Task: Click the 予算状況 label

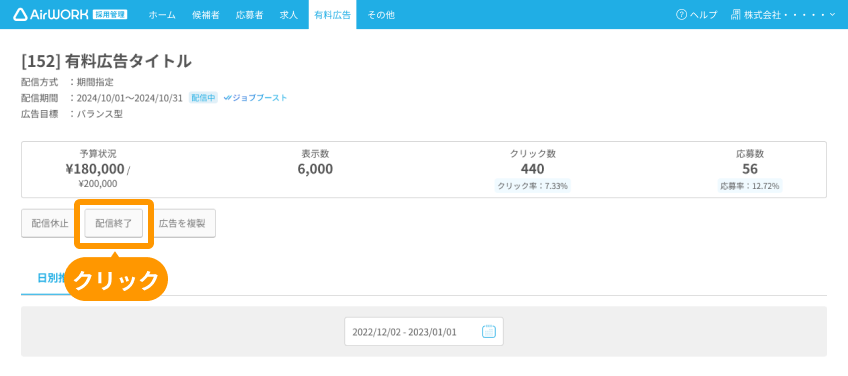Action: click(x=98, y=154)
